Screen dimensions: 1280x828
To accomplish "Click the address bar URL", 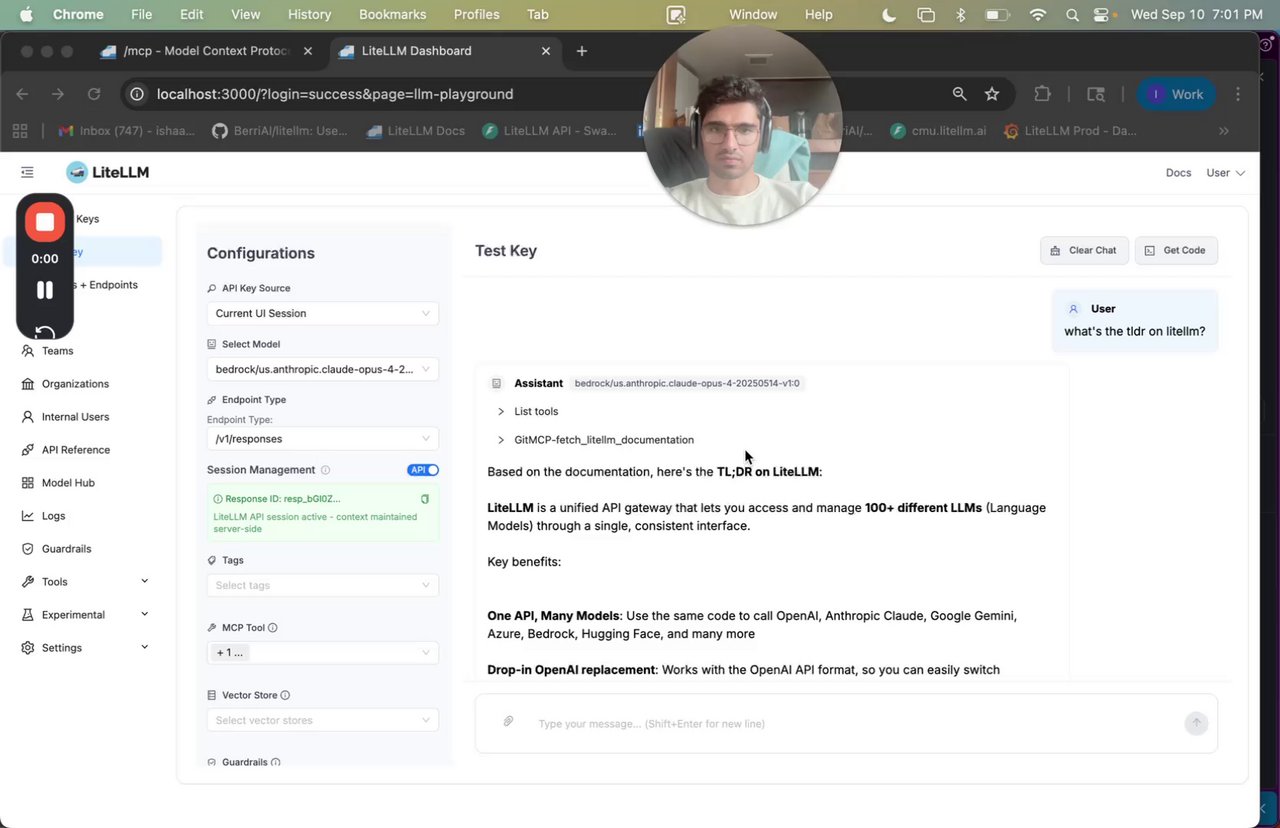I will pyautogui.click(x=335, y=94).
